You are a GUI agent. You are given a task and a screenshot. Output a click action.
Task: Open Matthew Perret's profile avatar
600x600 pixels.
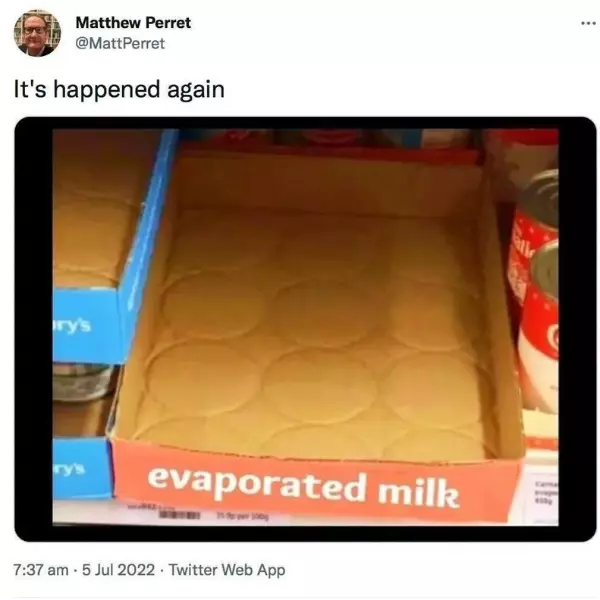pos(37,34)
